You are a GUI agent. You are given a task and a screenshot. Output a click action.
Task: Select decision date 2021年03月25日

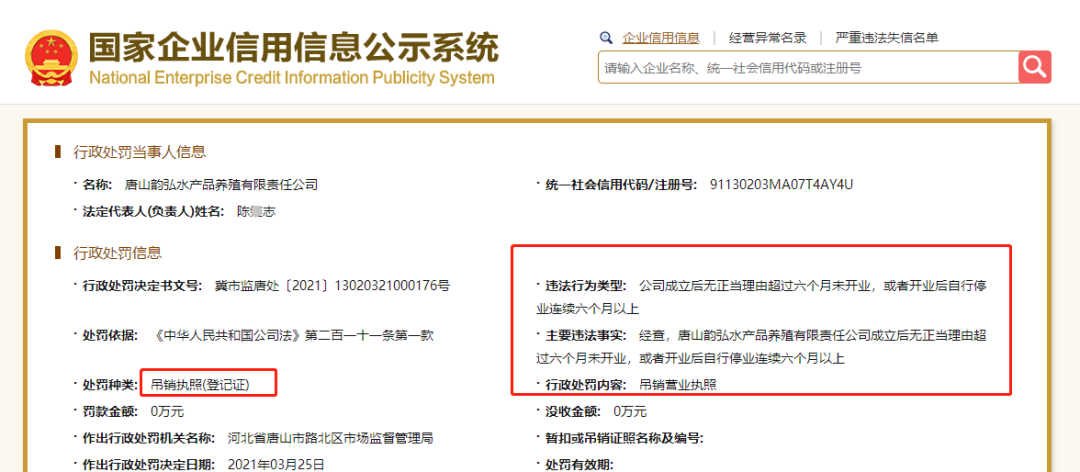[x=276, y=464]
